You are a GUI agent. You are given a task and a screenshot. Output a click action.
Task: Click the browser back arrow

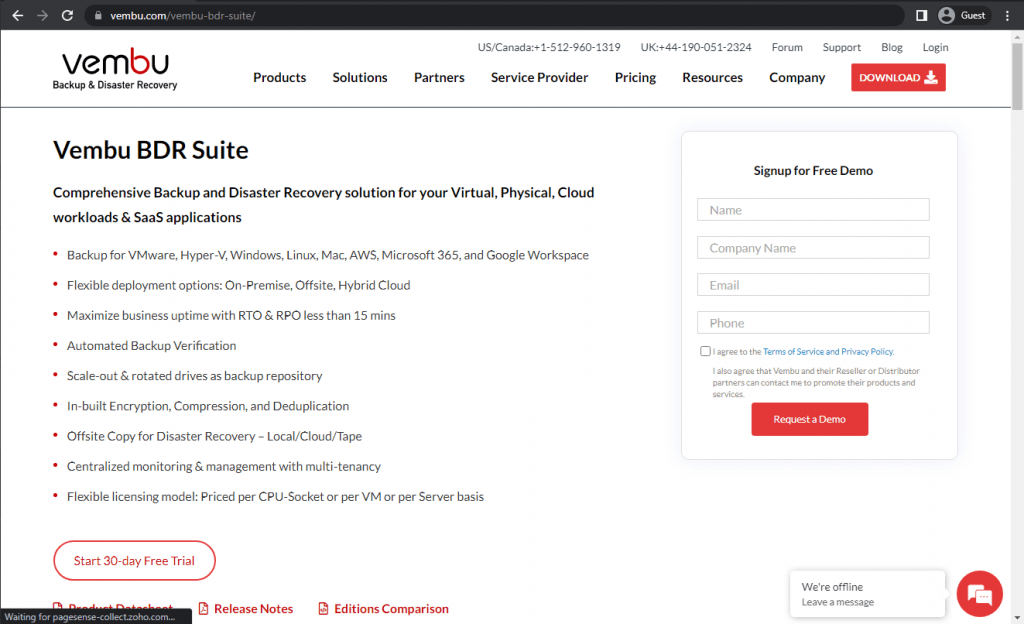tap(18, 16)
